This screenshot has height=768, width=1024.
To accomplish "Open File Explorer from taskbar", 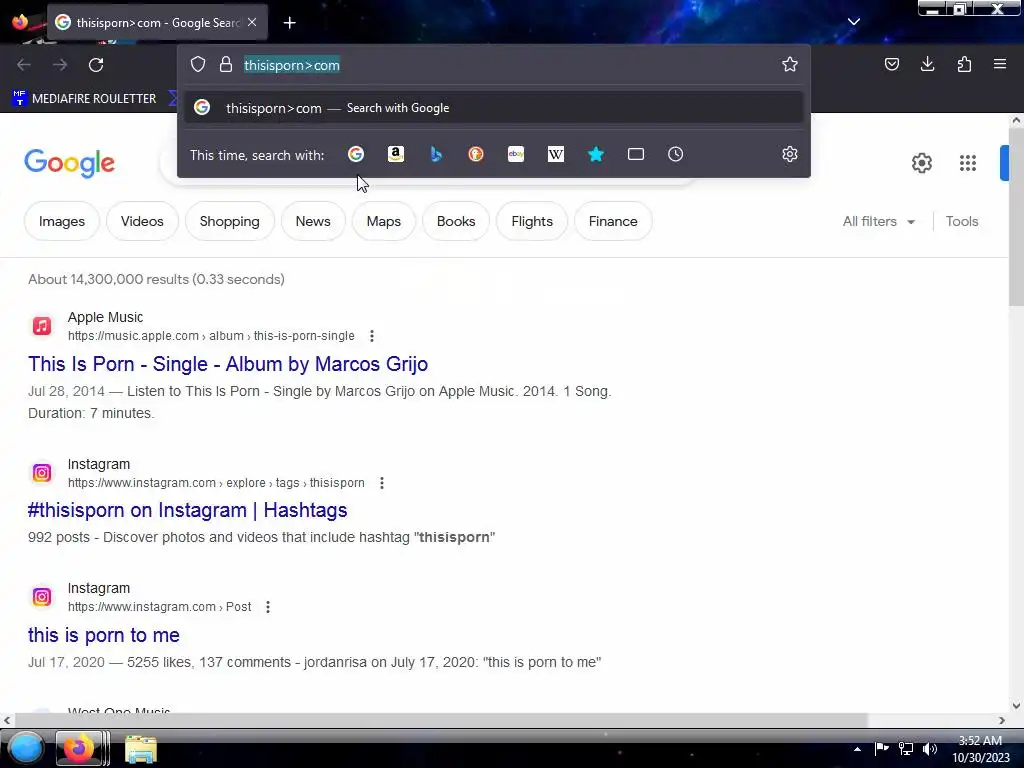I will pyautogui.click(x=140, y=749).
